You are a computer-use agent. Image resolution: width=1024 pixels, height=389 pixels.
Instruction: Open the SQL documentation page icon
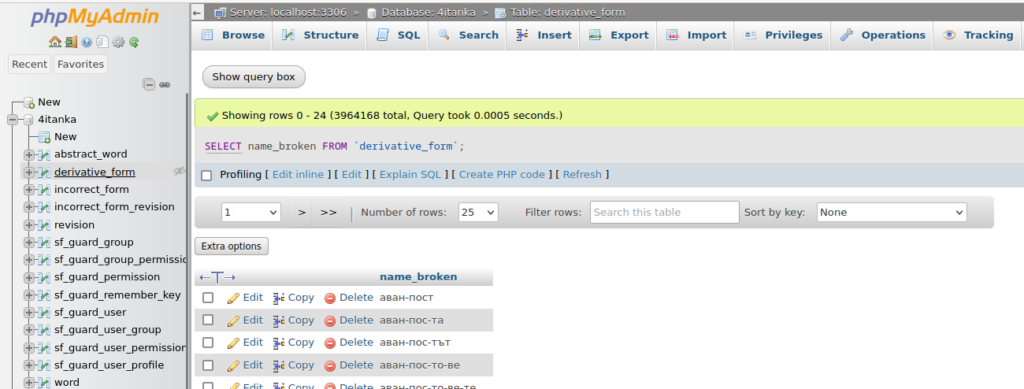(102, 42)
